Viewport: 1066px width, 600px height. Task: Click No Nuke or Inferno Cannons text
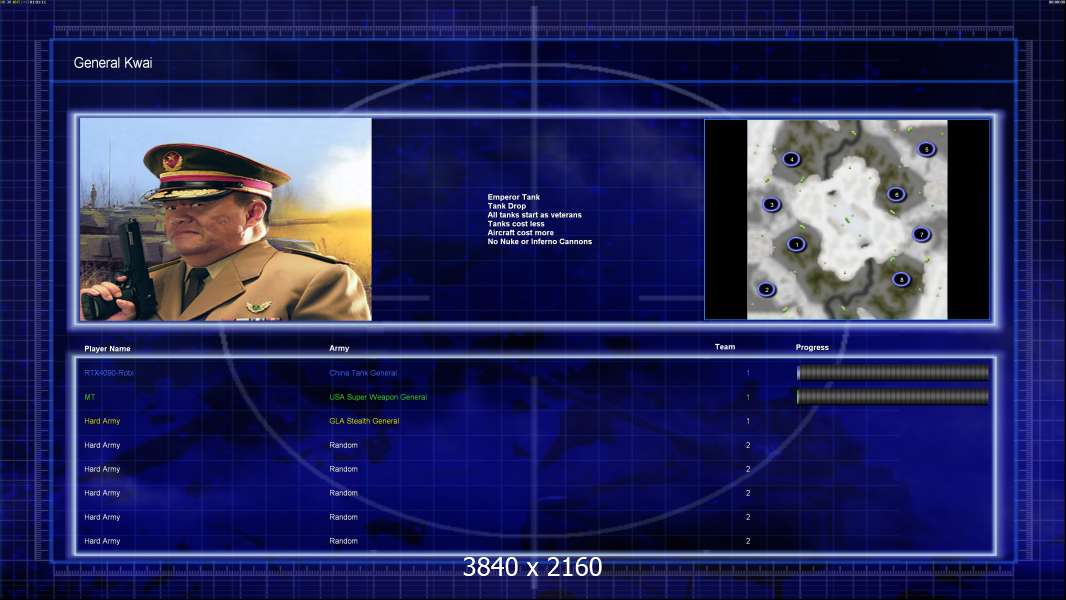point(540,241)
